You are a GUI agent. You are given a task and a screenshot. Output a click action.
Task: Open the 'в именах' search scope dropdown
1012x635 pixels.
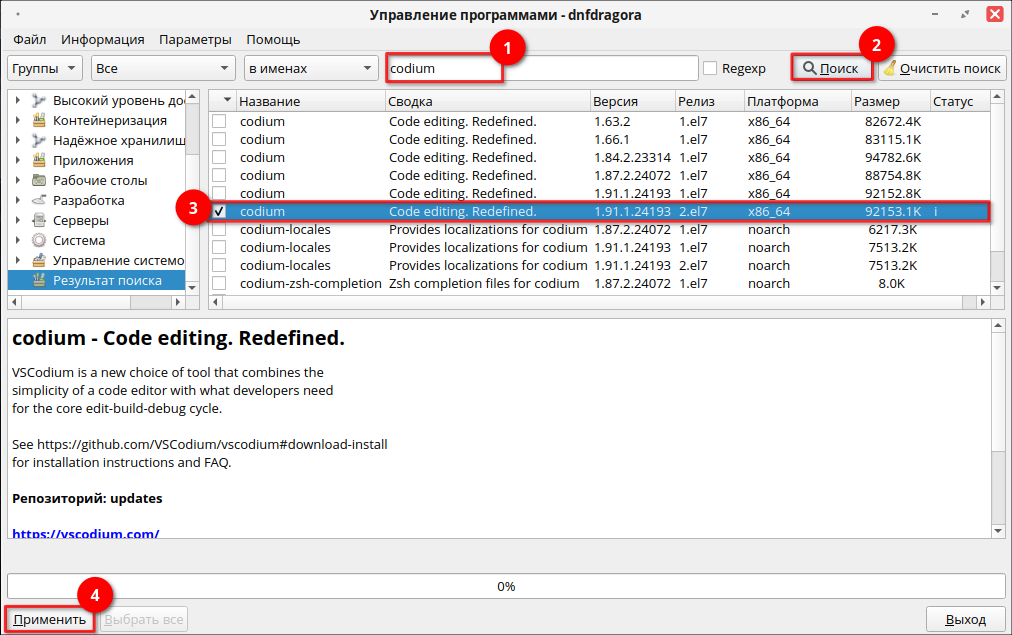pyautogui.click(x=310, y=69)
